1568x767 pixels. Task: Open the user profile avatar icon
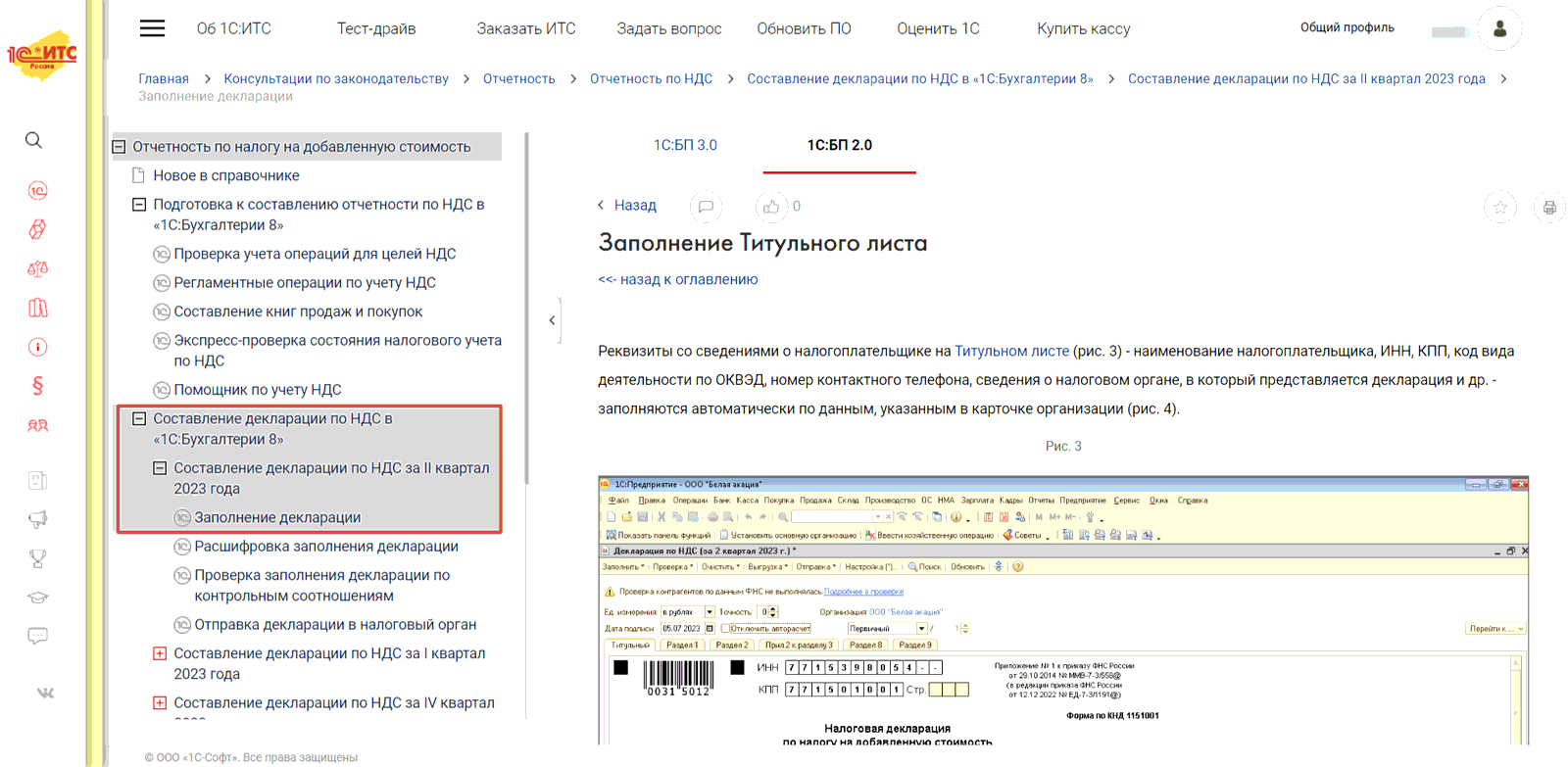(x=1499, y=28)
